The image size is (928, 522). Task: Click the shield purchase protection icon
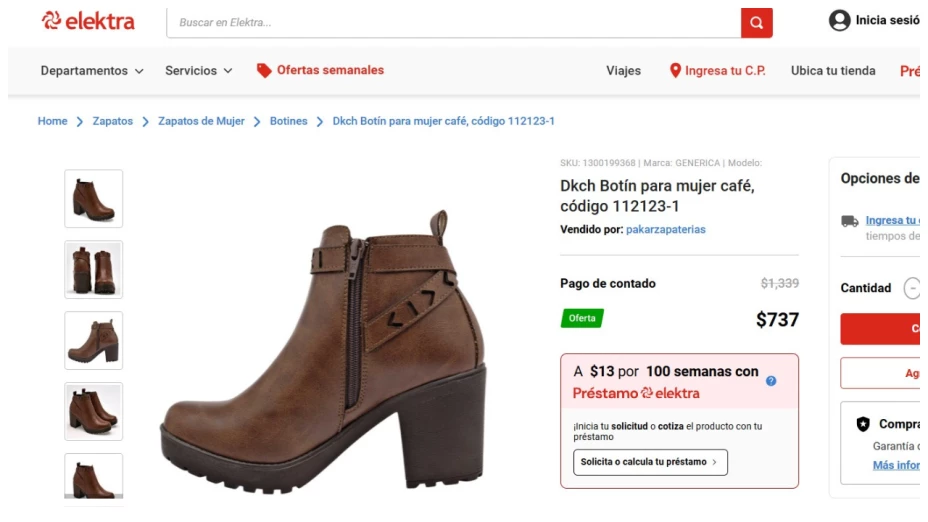pos(863,424)
